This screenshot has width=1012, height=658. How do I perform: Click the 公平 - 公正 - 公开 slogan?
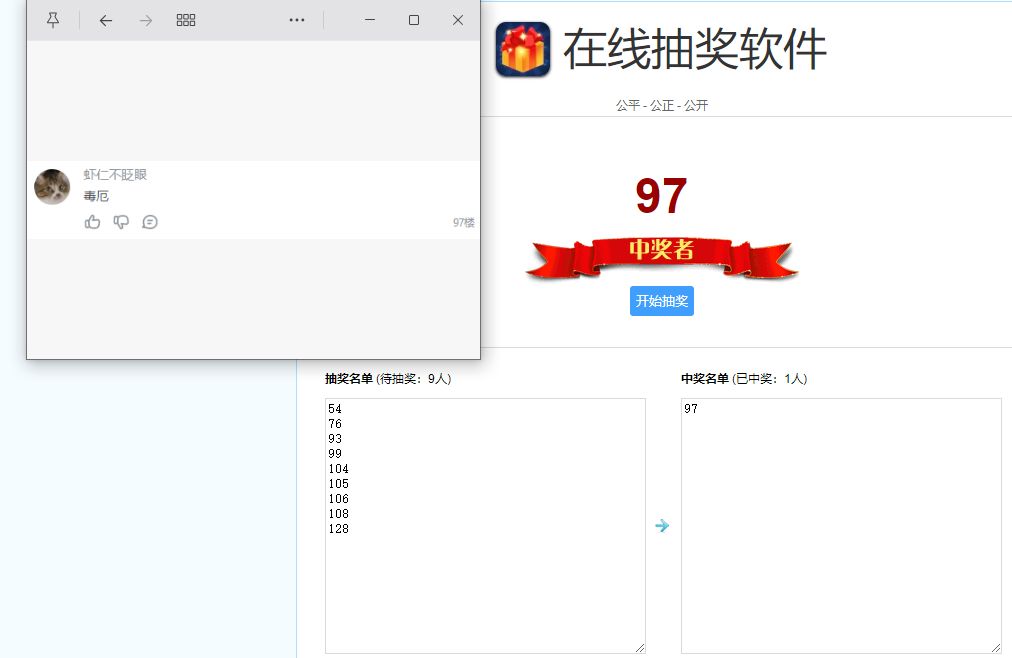(x=662, y=105)
